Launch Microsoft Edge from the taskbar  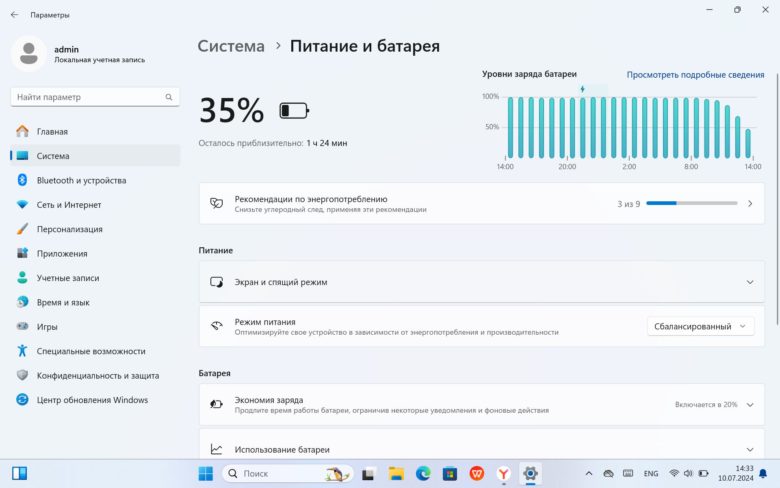coord(423,474)
